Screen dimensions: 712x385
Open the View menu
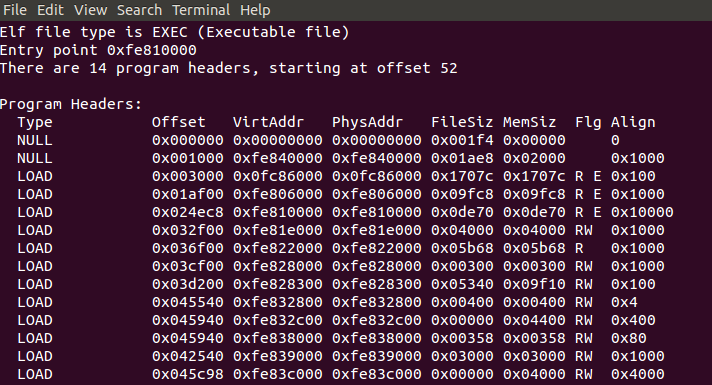point(90,10)
